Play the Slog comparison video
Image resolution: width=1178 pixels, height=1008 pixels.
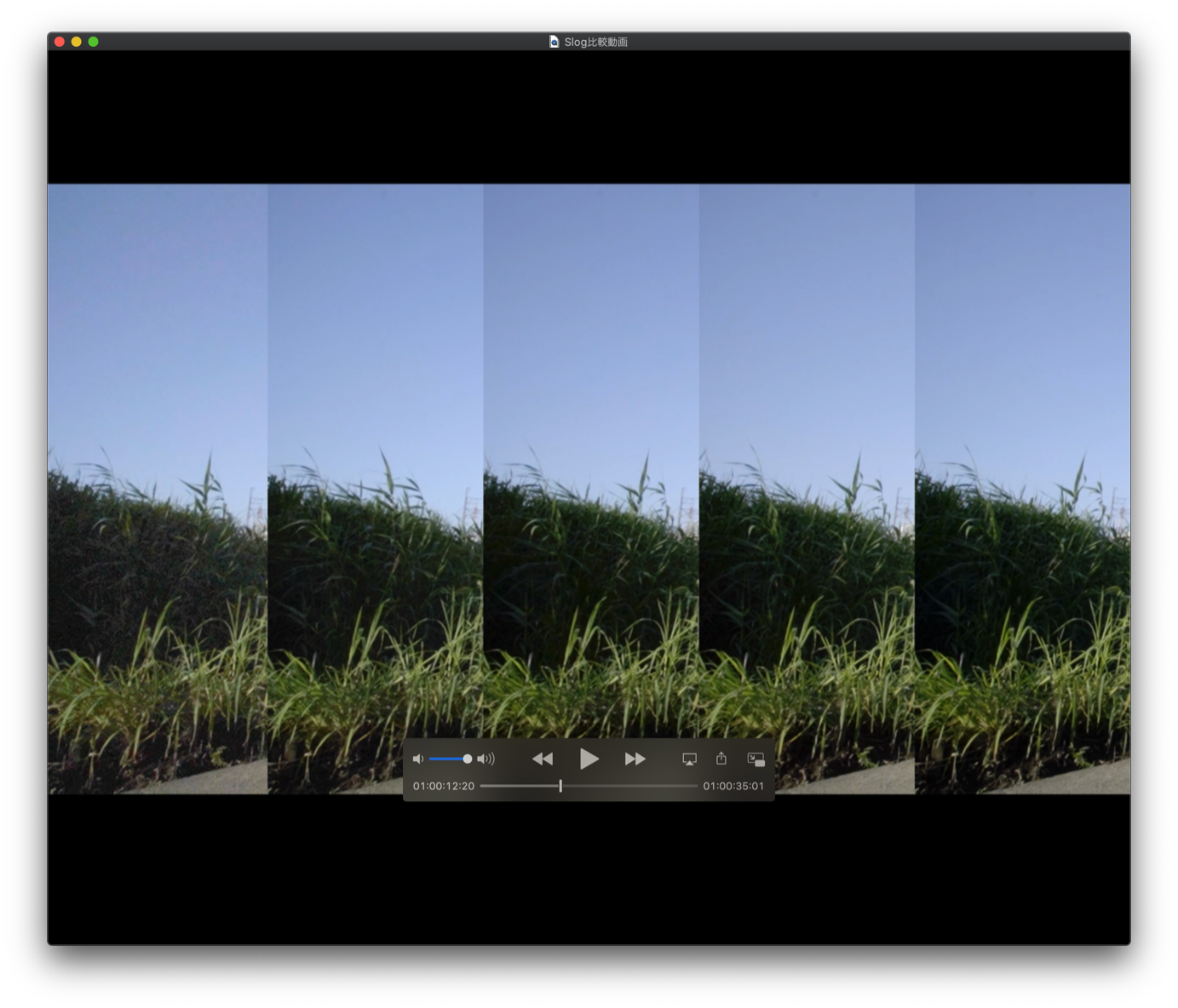[589, 759]
